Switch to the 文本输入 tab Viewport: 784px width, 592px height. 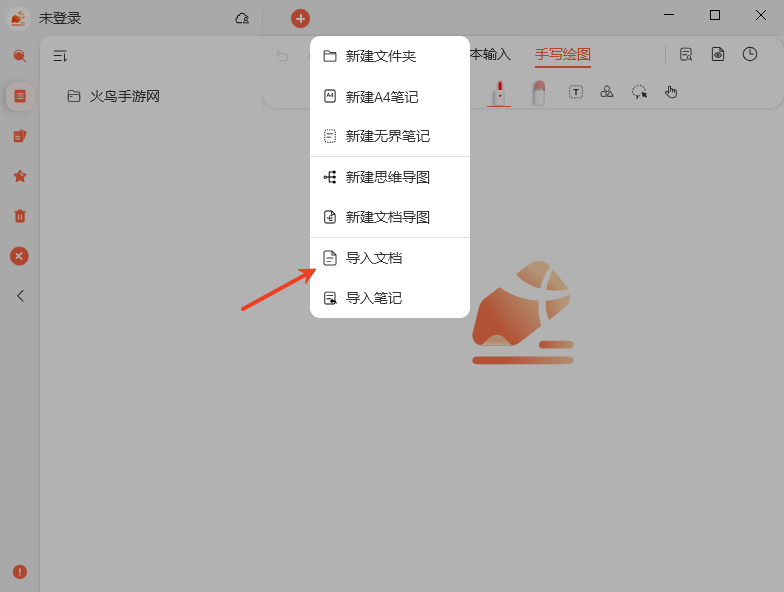[x=490, y=54]
